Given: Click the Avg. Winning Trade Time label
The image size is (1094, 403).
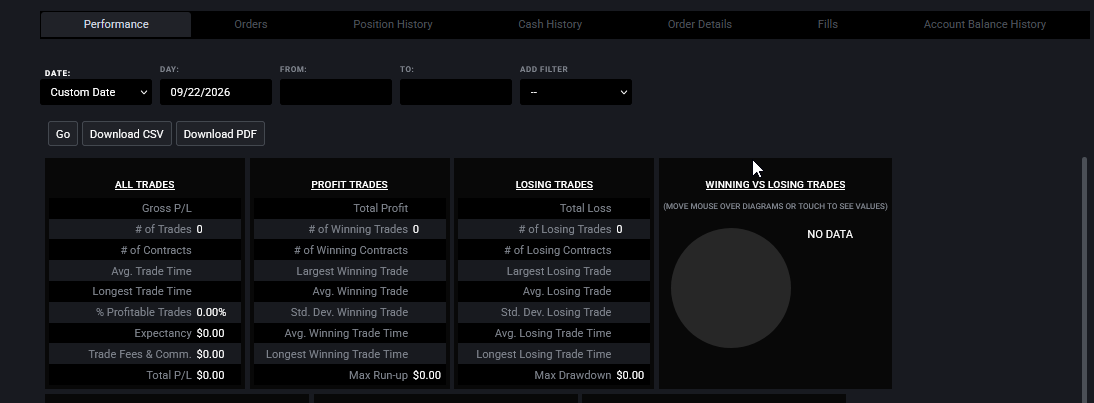Looking at the screenshot, I should coord(346,333).
